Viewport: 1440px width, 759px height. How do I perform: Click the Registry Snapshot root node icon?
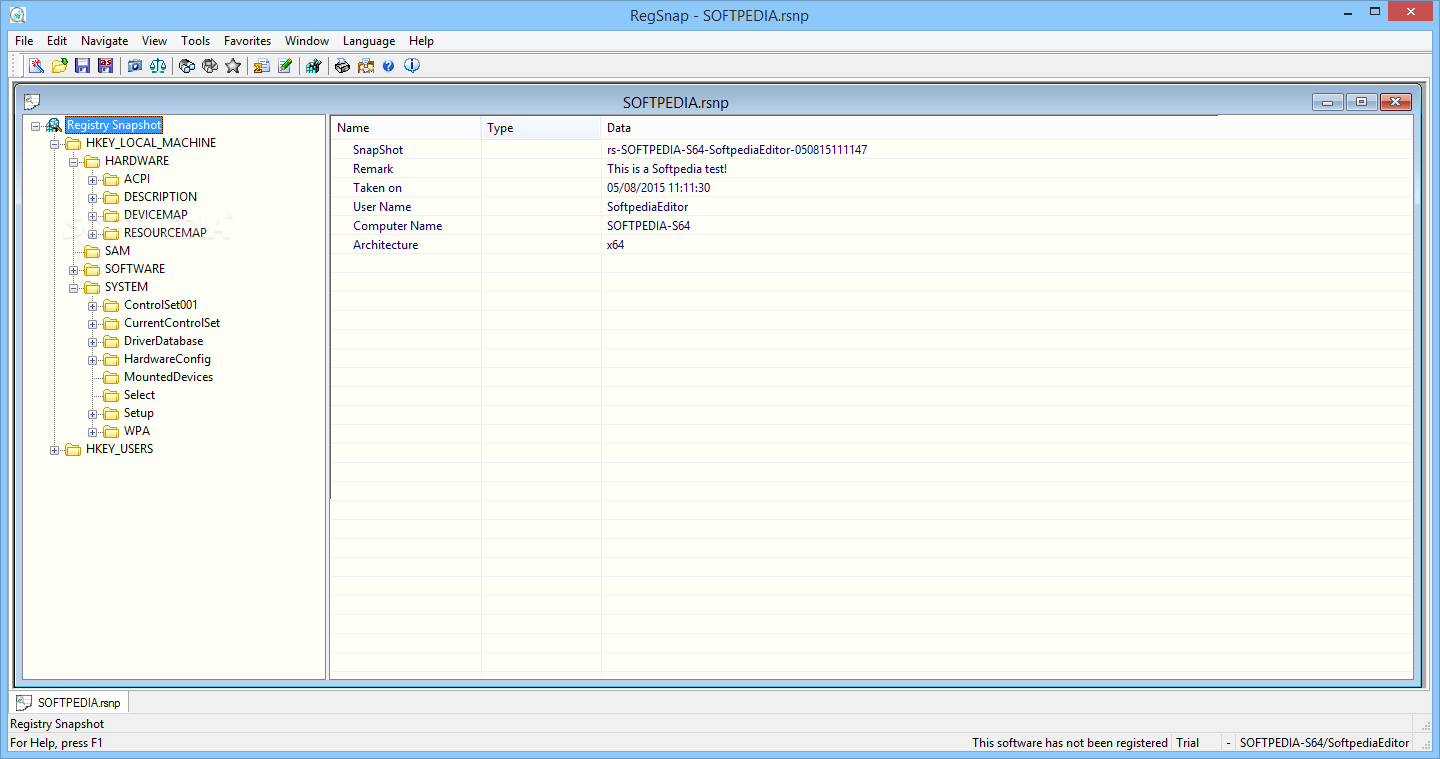pyautogui.click(x=54, y=125)
